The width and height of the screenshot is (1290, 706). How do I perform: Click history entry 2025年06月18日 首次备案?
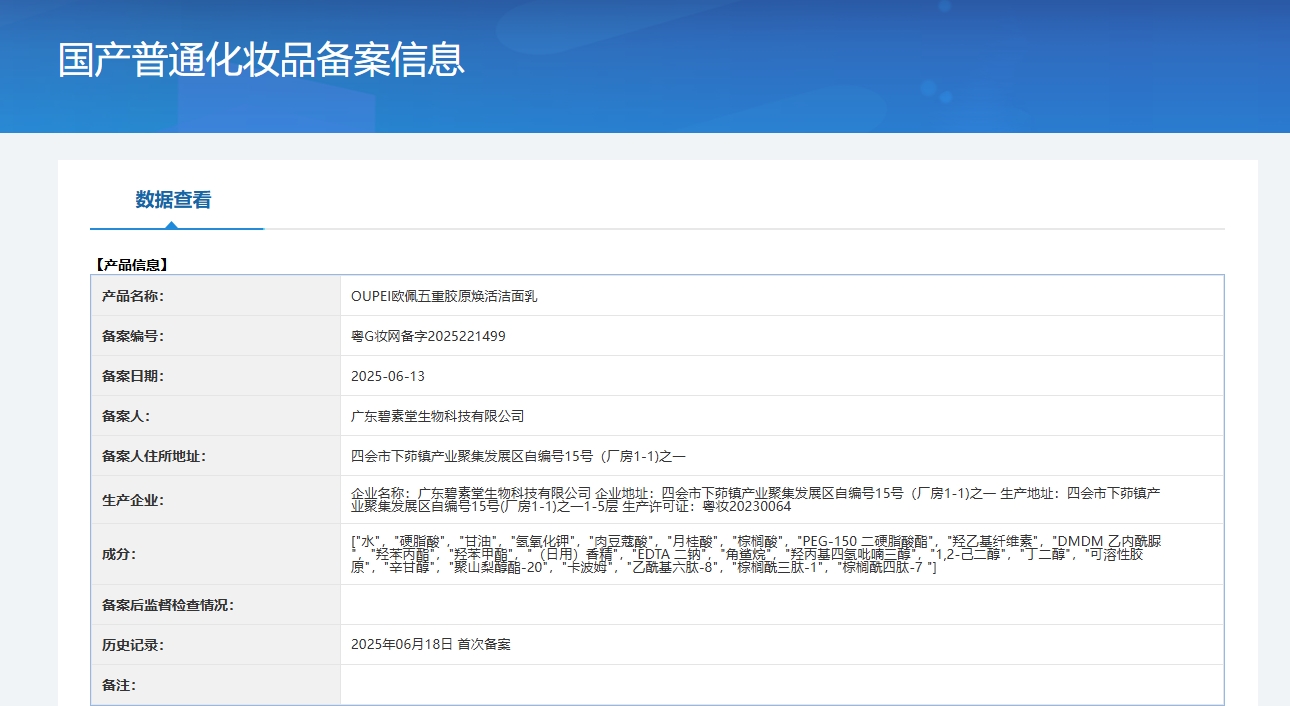[x=430, y=645]
